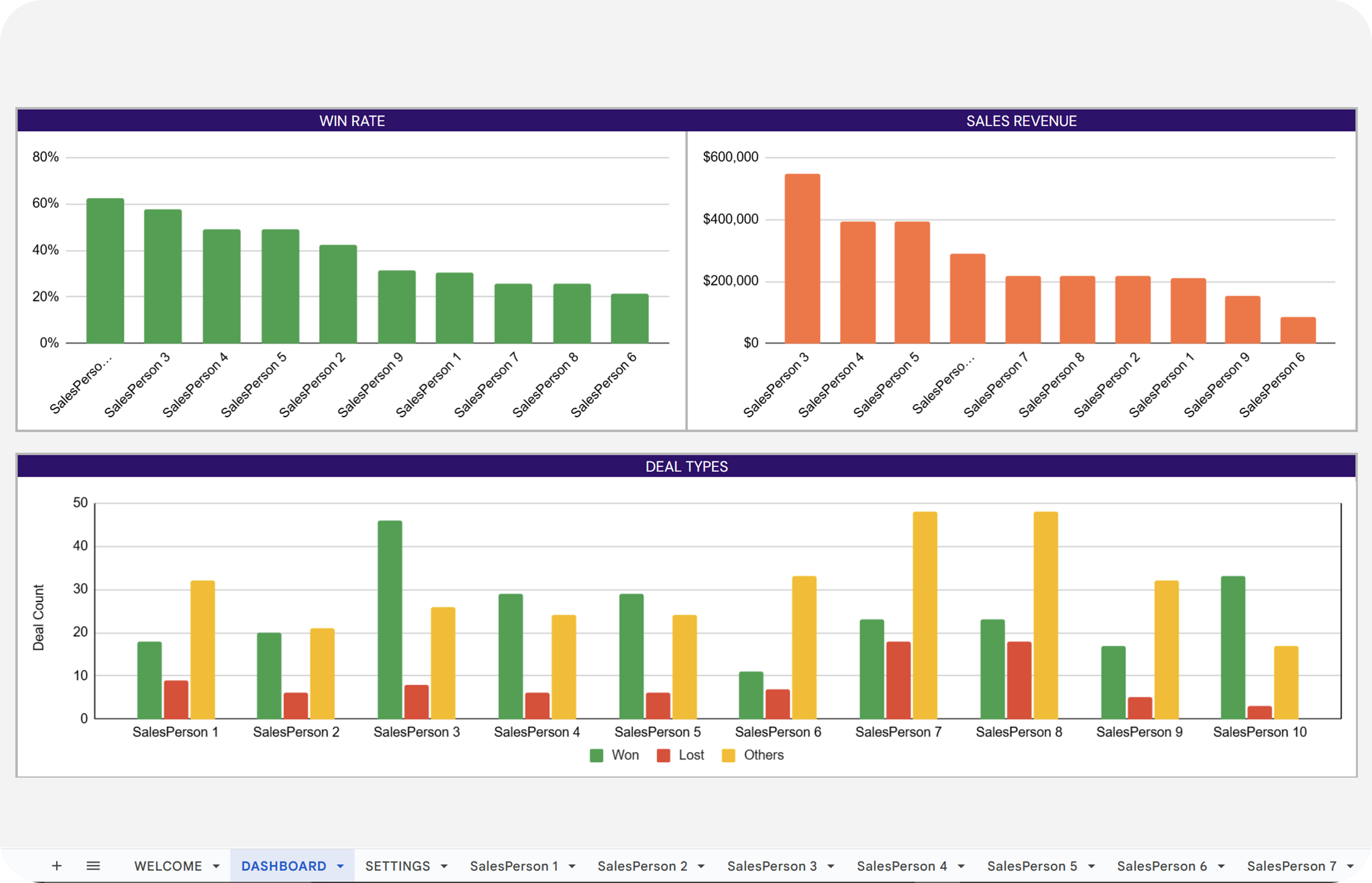Screen dimensions: 1372x883
Task: Open the WELCOME tab dropdown arrow
Action: tap(216, 866)
